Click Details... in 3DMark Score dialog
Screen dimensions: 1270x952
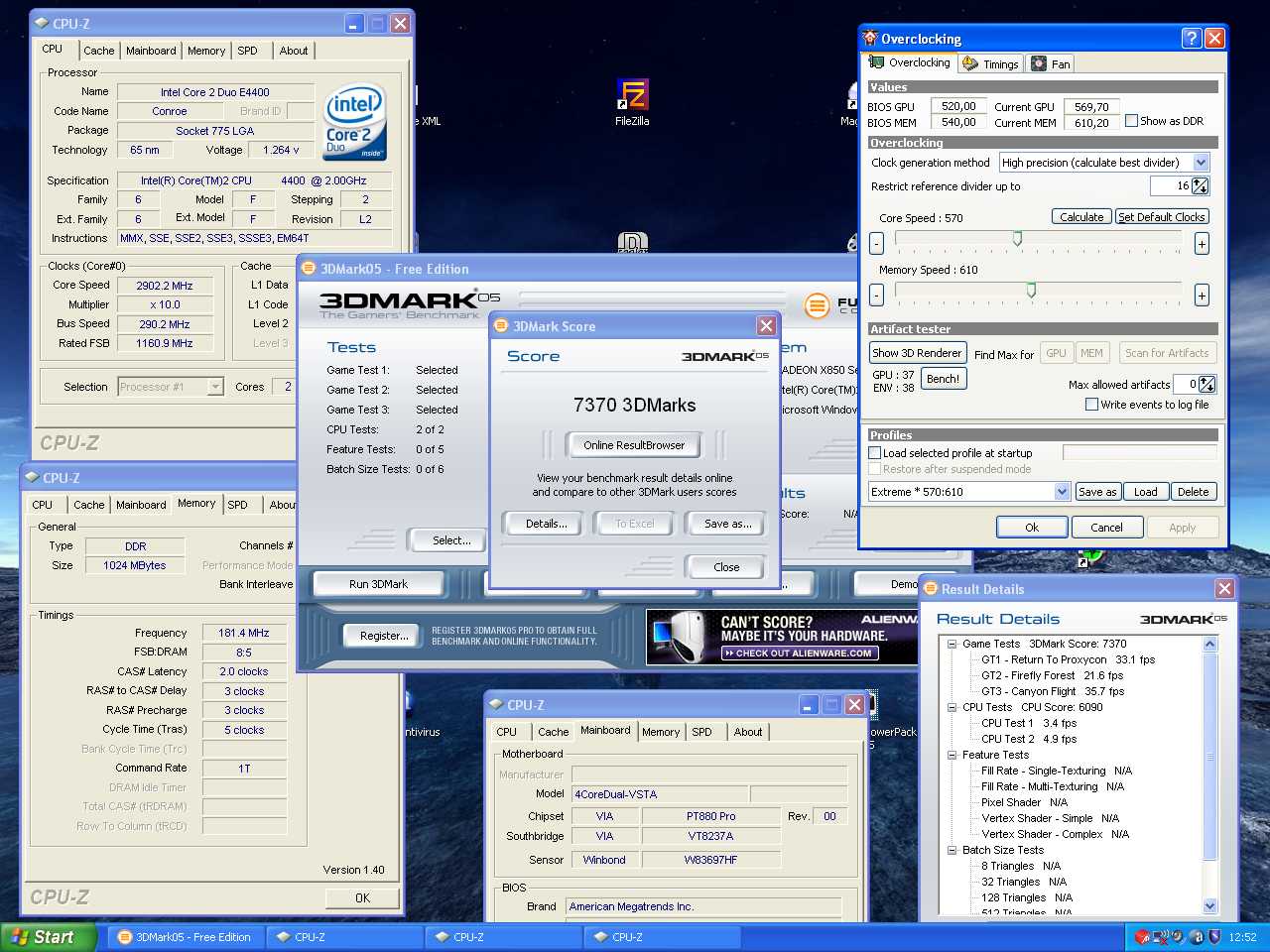[547, 524]
